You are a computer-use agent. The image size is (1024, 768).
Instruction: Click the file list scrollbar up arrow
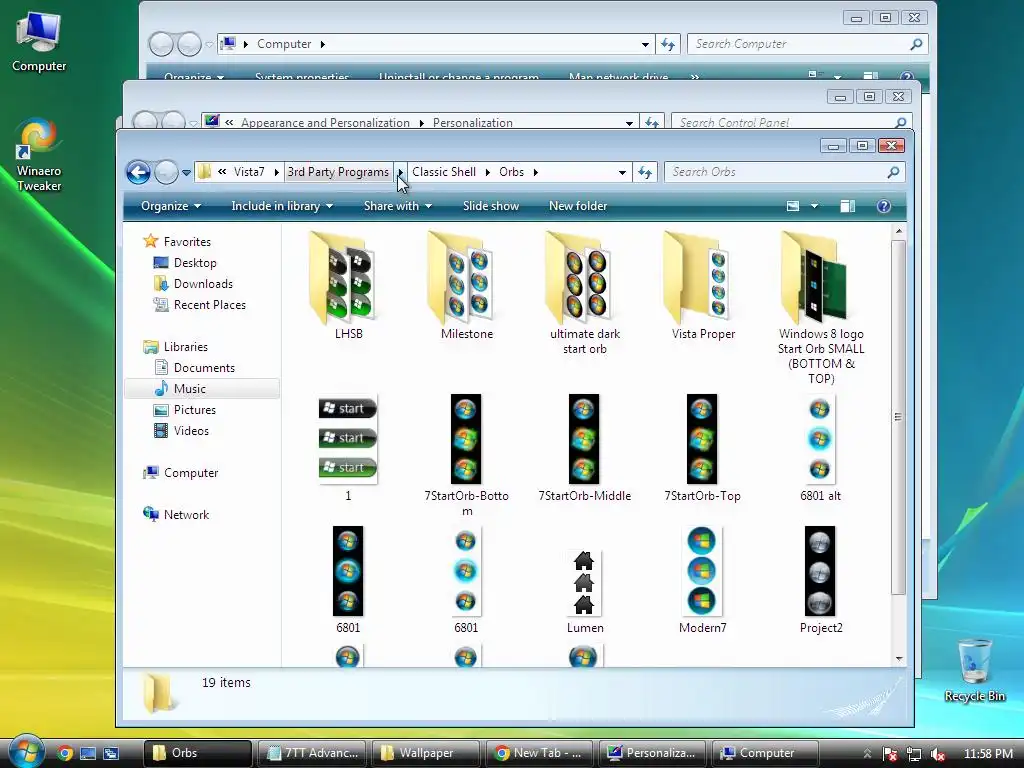point(899,231)
